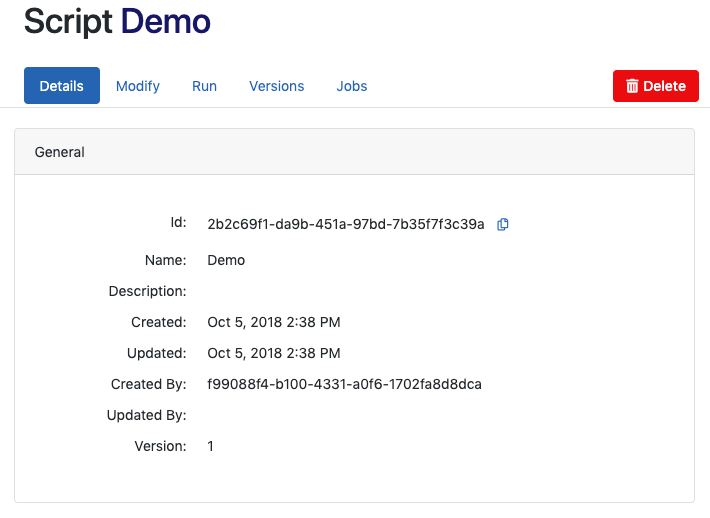
Task: Open the Details tab
Action: 62,86
